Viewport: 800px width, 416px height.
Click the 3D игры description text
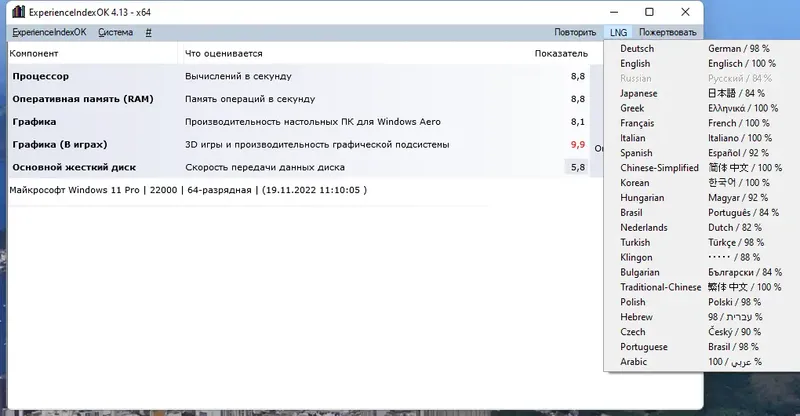317,144
